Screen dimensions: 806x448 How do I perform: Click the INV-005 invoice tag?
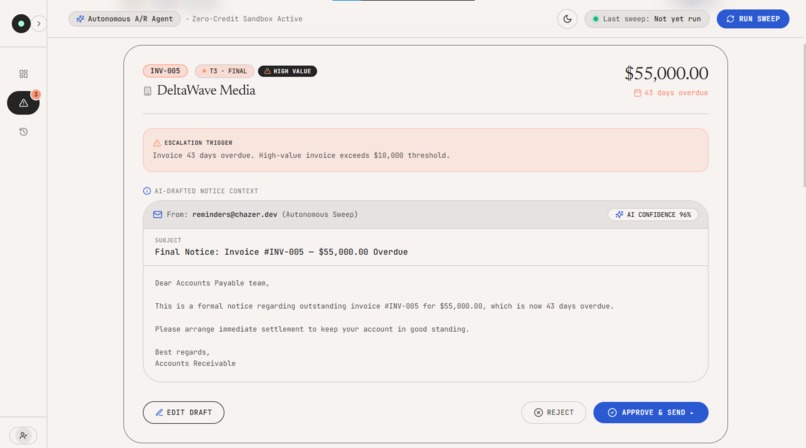tap(165, 71)
